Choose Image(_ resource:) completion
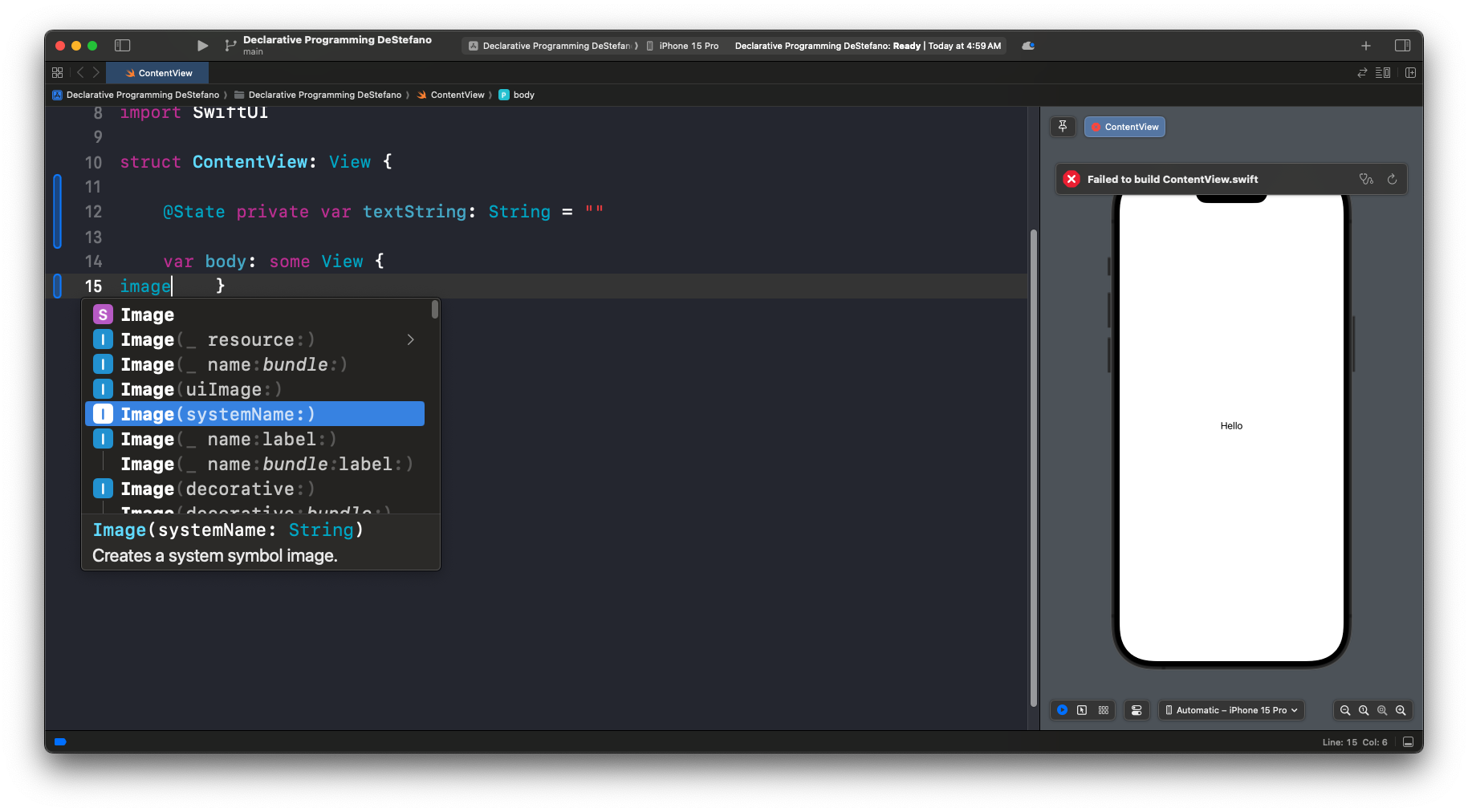The image size is (1468, 812). (254, 339)
